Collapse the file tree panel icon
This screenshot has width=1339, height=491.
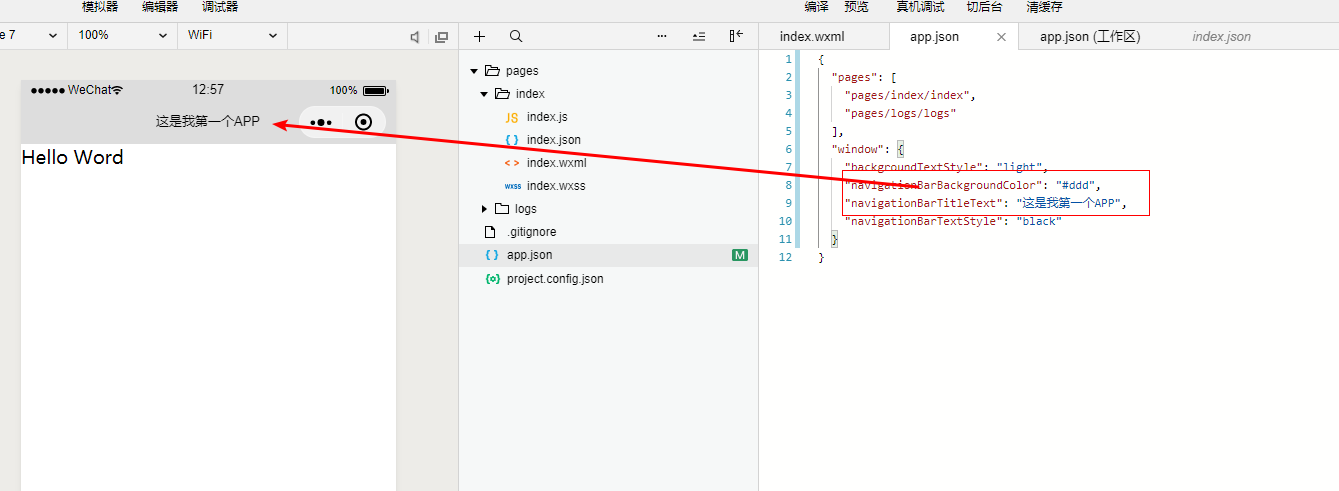coord(736,36)
